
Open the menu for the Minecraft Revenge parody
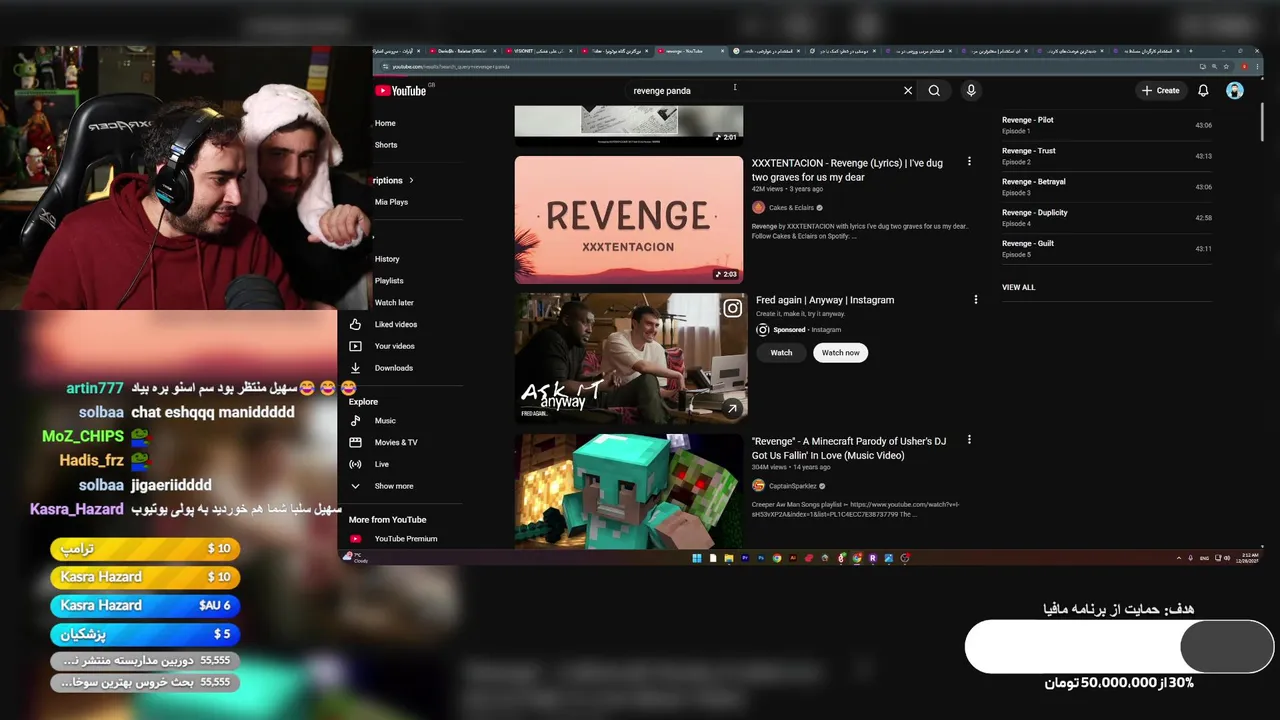coord(969,440)
